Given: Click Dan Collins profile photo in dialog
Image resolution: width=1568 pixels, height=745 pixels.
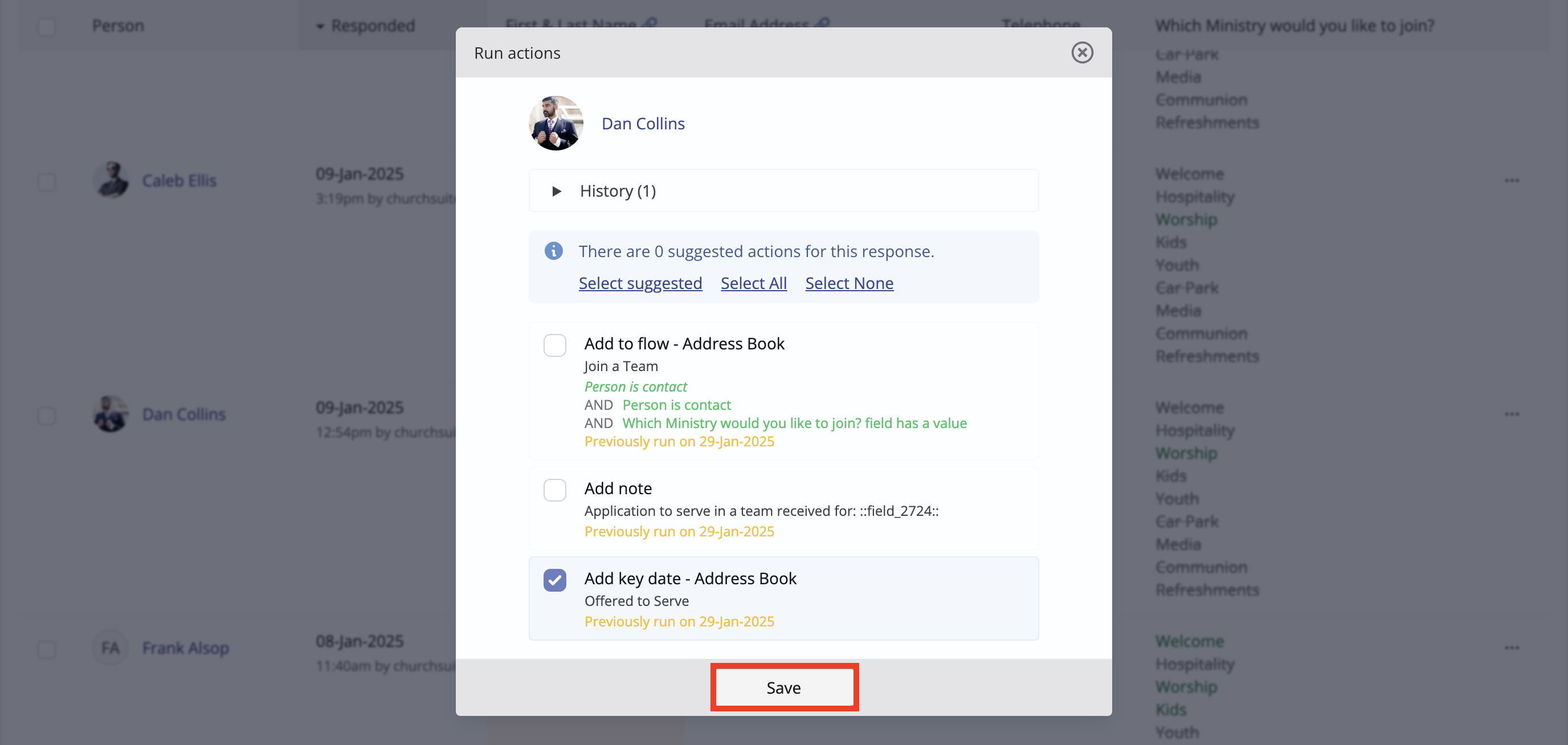Looking at the screenshot, I should 556,123.
